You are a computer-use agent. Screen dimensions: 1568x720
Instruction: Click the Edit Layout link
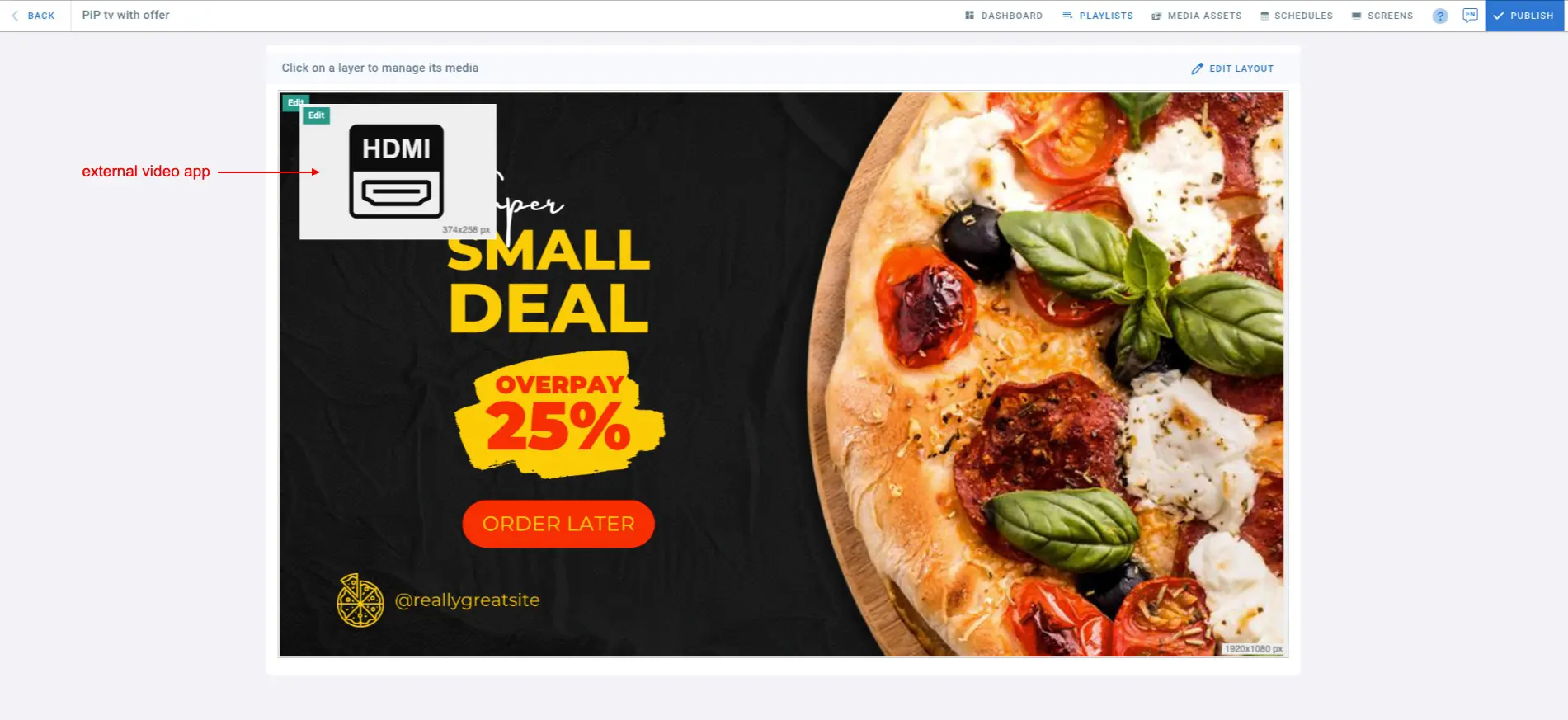pyautogui.click(x=1232, y=68)
